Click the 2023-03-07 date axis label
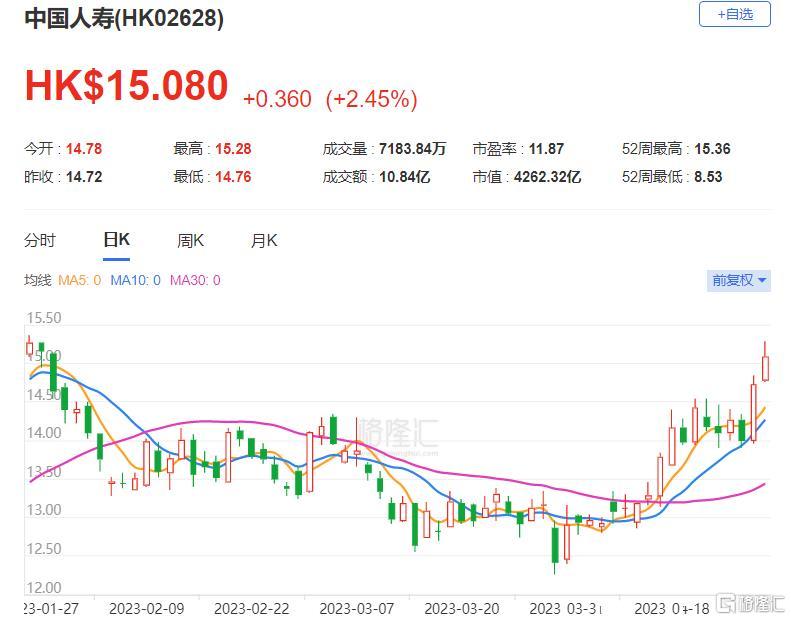 pyautogui.click(x=357, y=609)
